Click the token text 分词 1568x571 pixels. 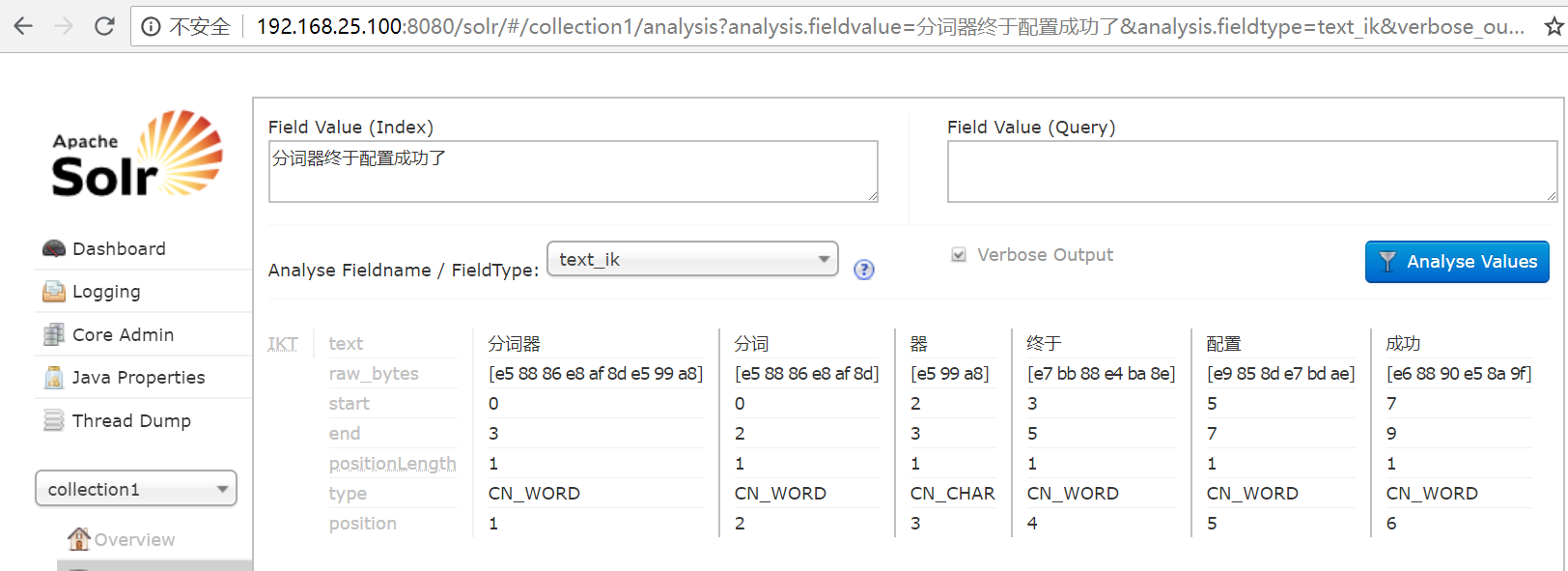[751, 343]
